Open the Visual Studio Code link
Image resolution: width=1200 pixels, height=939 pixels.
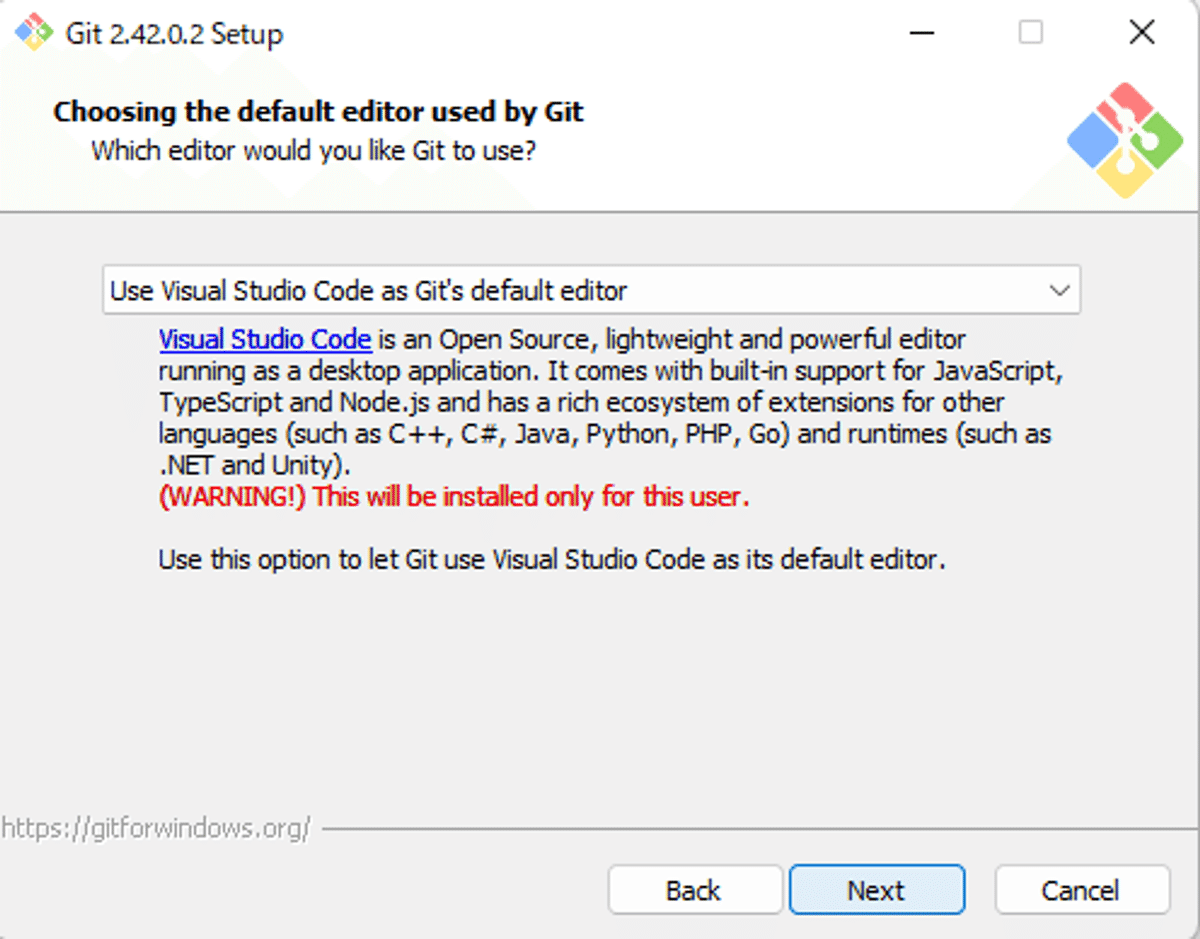click(265, 339)
